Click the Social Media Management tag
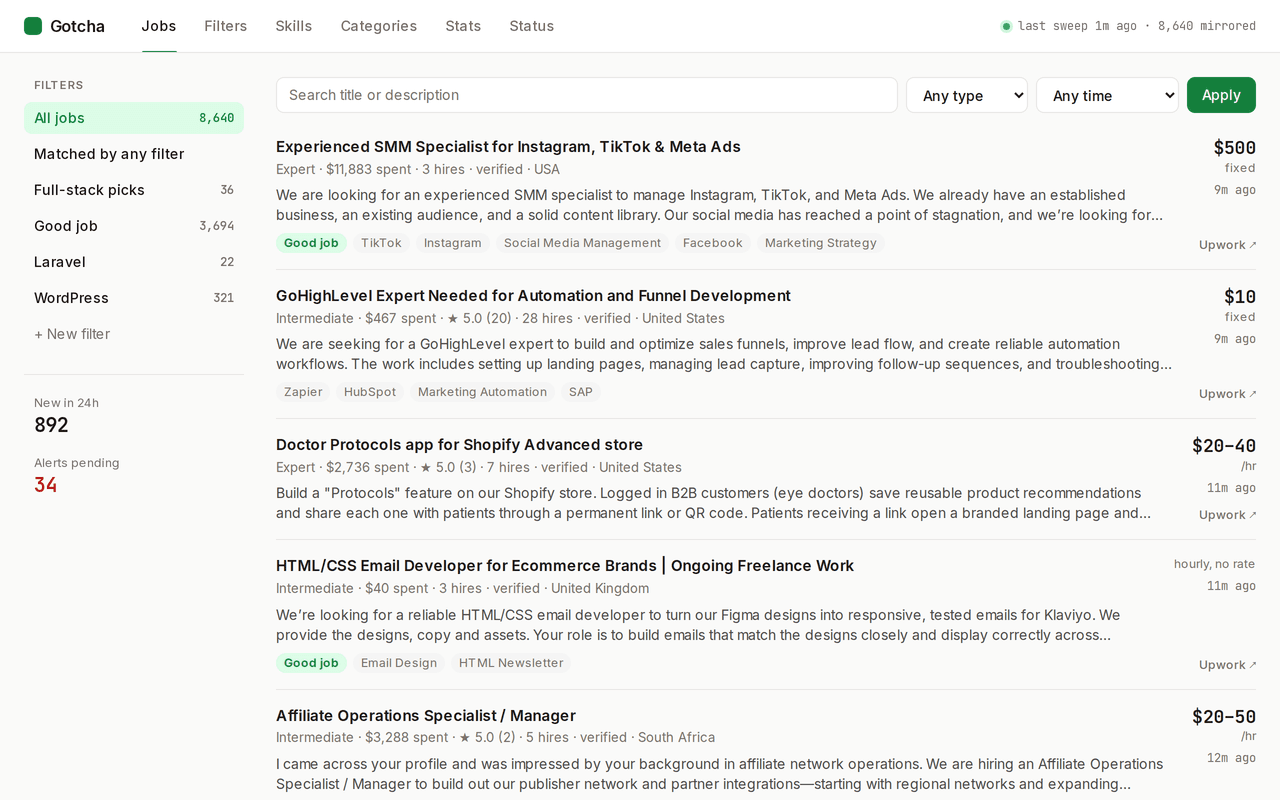The height and width of the screenshot is (800, 1280). pyautogui.click(x=582, y=243)
